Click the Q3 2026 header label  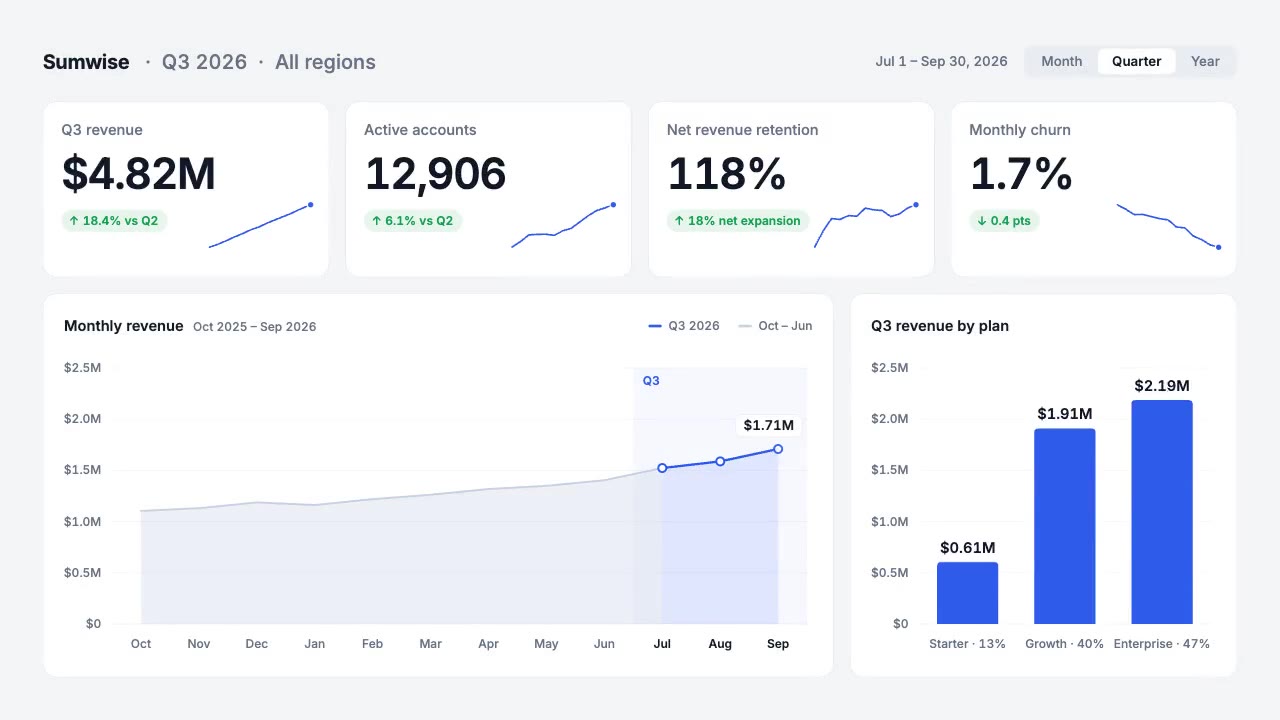click(x=204, y=62)
